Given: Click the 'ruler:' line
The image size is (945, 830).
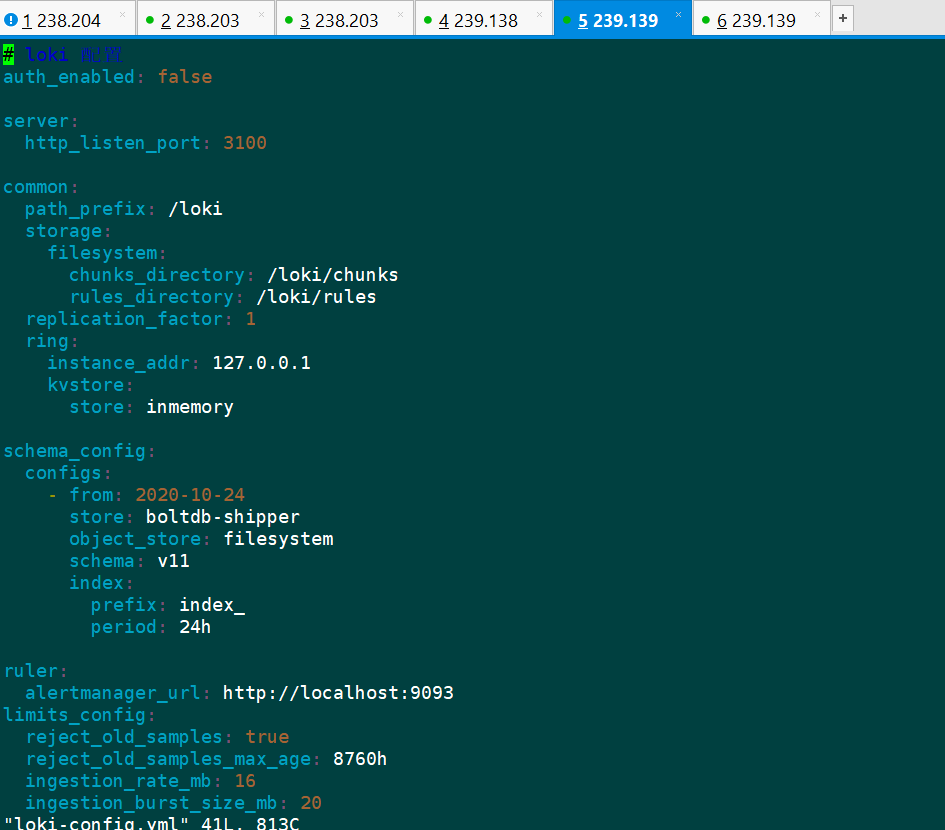Looking at the screenshot, I should point(36,671).
